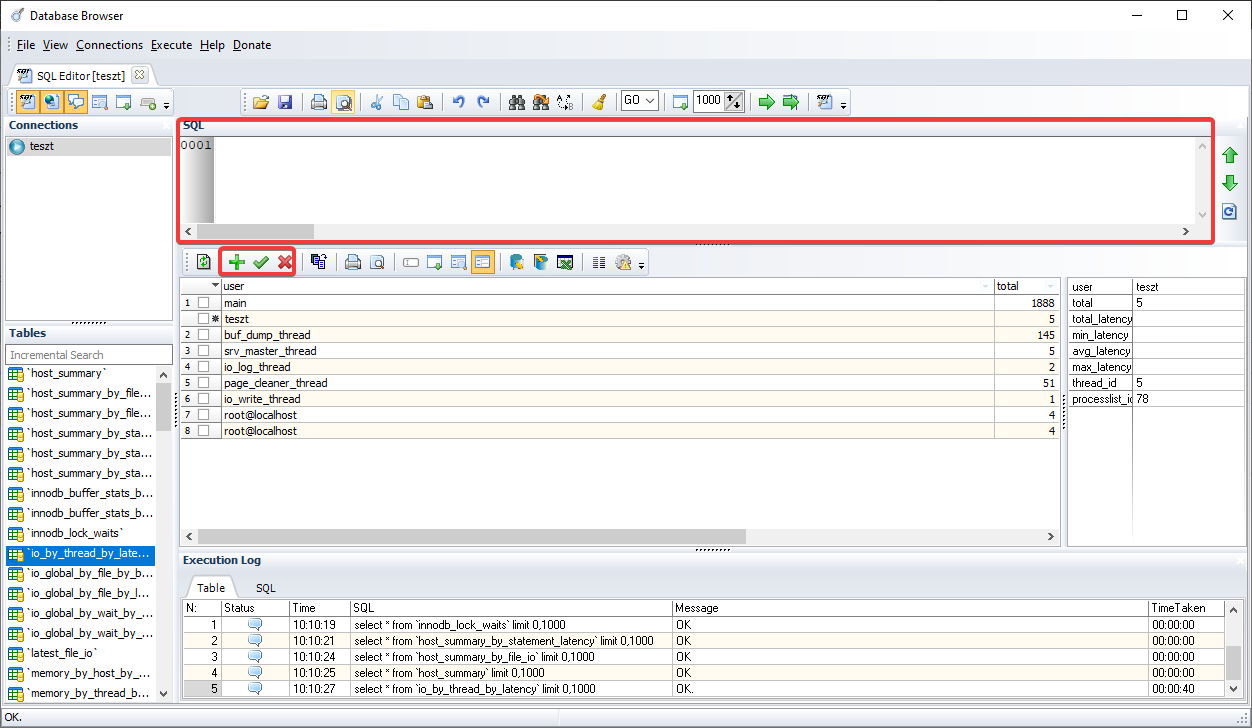Click the green checkmark post changes icon

coord(261,262)
